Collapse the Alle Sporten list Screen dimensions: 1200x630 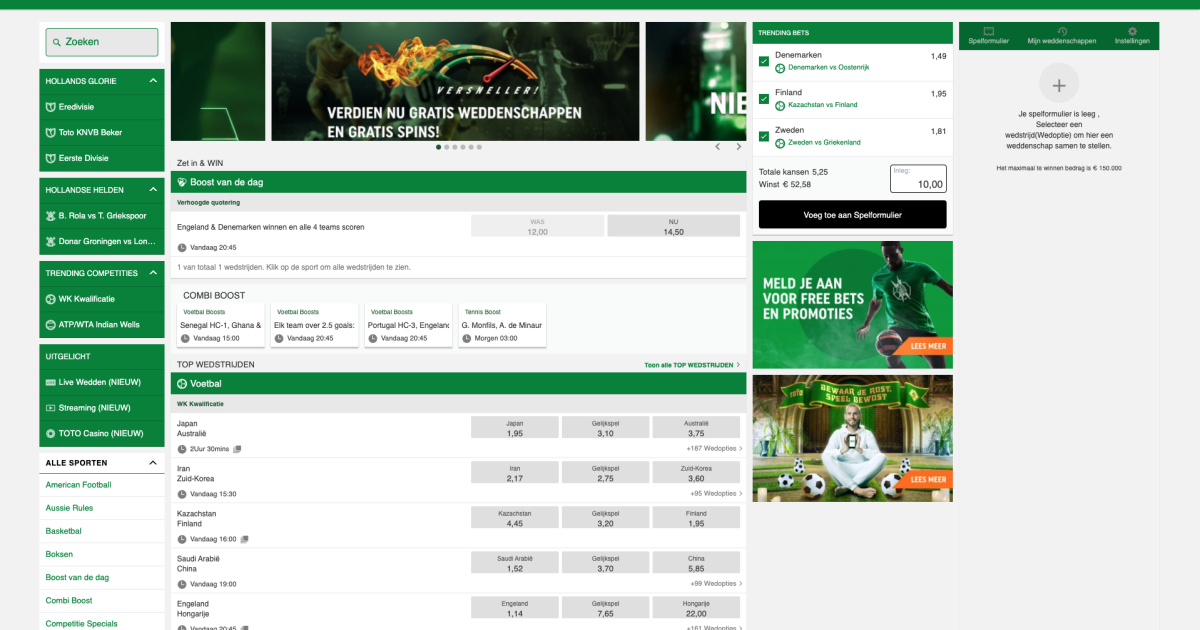tap(153, 463)
